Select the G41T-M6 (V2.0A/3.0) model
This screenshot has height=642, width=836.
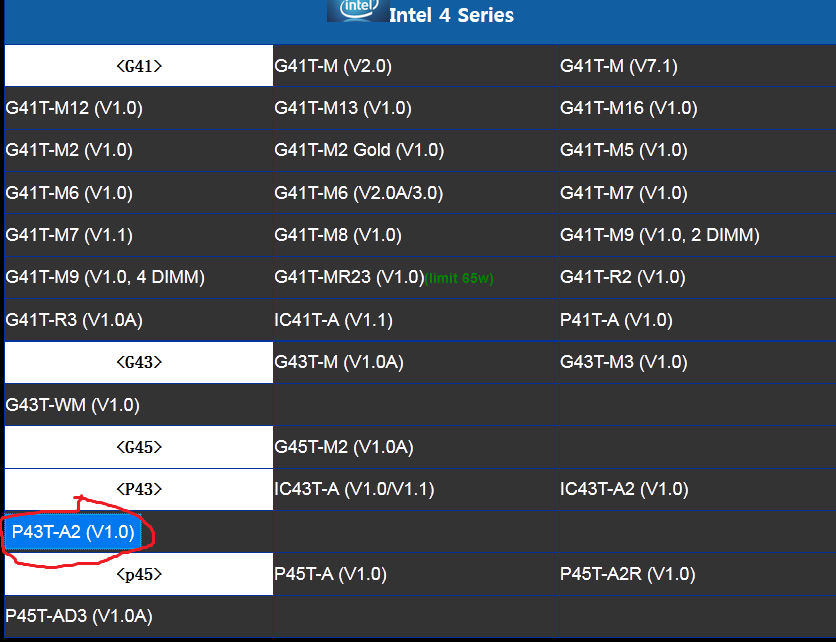pos(358,193)
